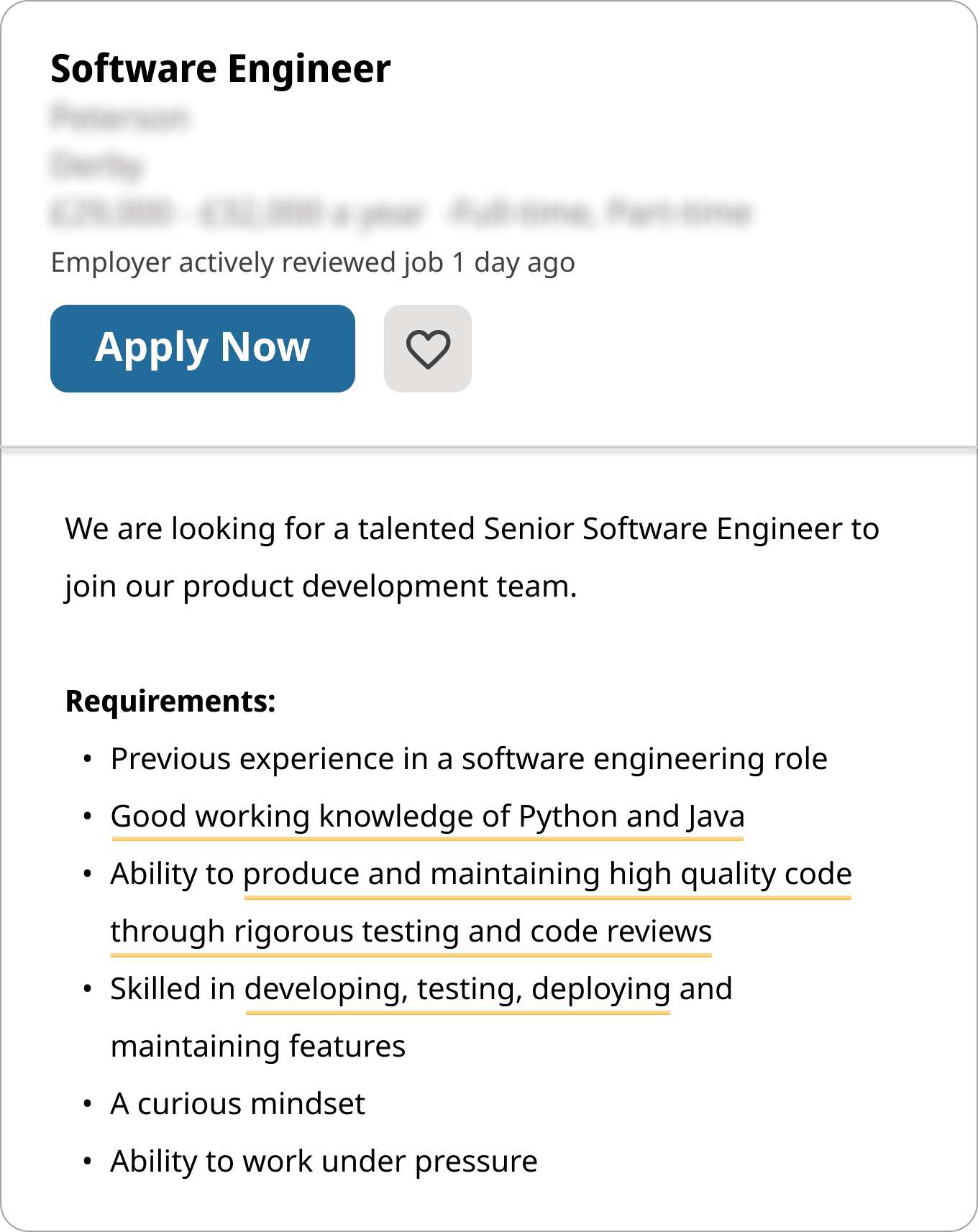Click the Apply Now button
The height and width of the screenshot is (1232, 978).
(x=202, y=349)
